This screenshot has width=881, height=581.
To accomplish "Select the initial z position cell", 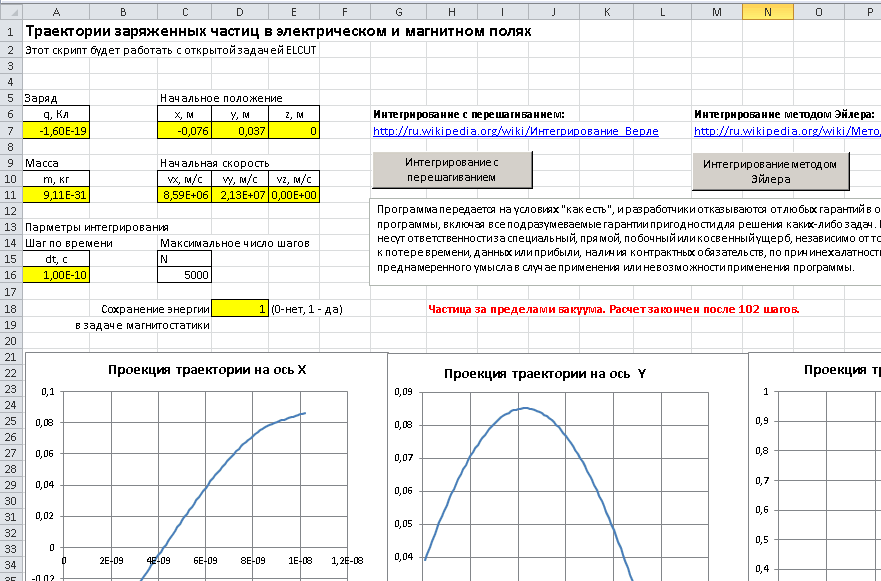I will tap(294, 131).
